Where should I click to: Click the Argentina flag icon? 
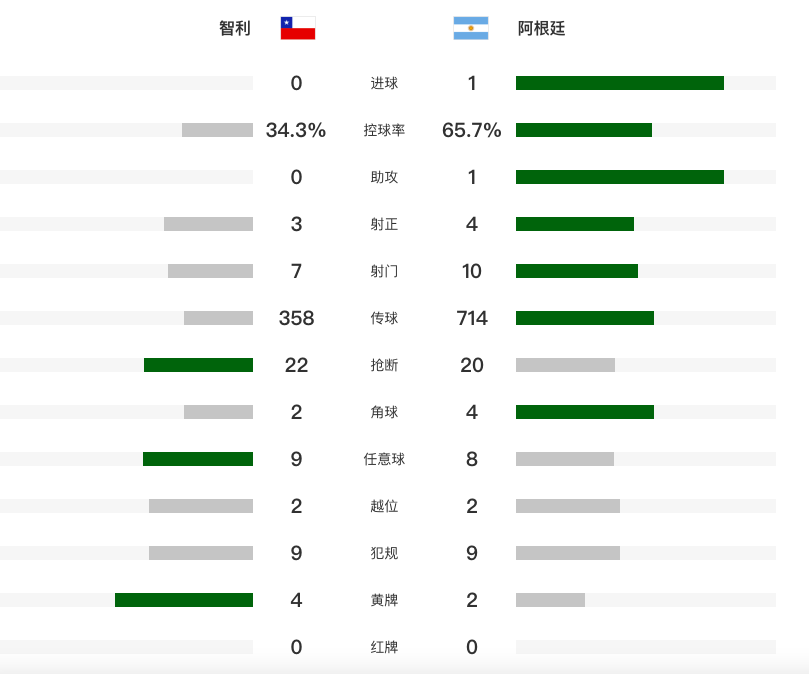point(471,28)
